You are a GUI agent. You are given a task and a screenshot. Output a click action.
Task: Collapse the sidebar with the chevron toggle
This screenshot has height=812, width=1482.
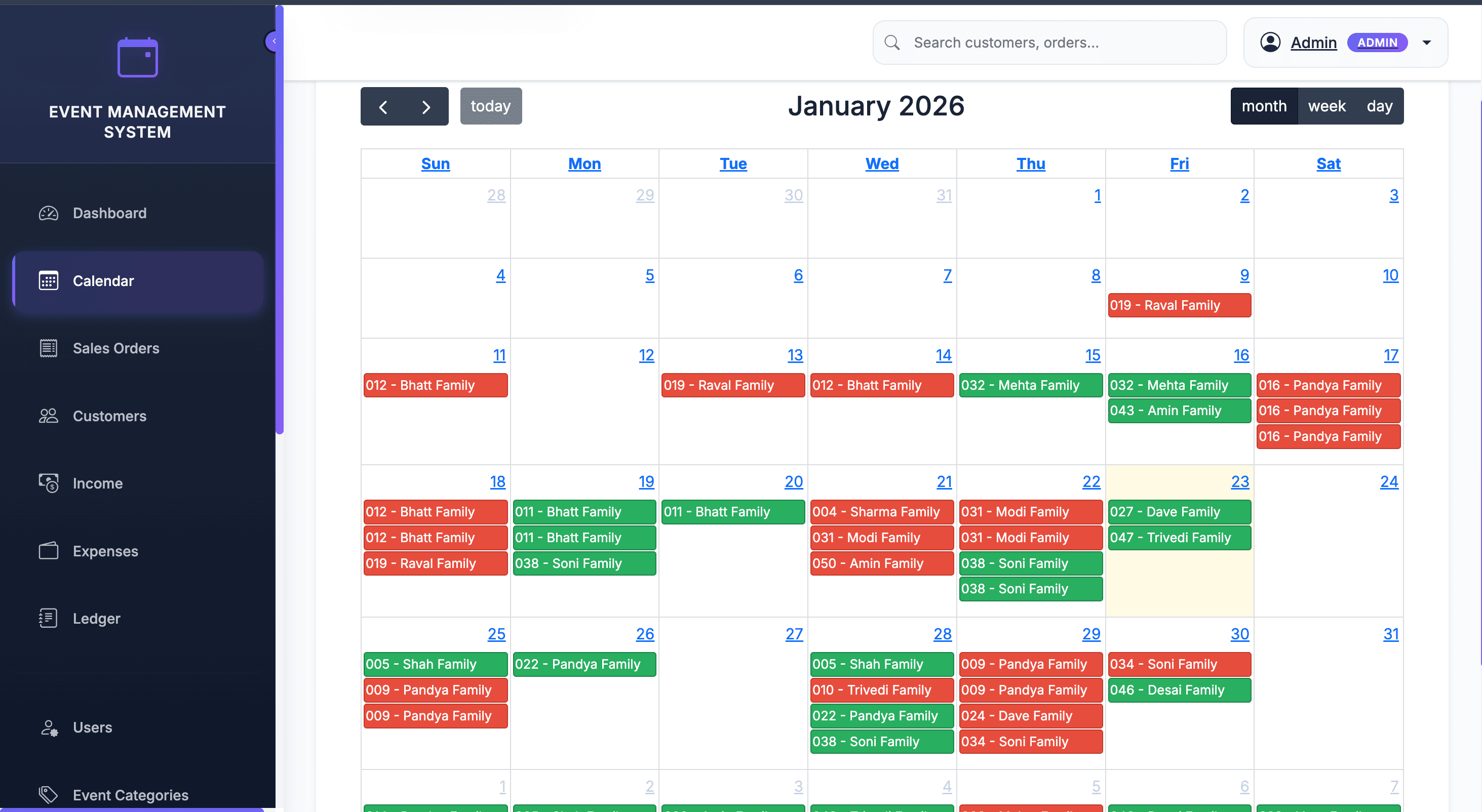point(274,42)
